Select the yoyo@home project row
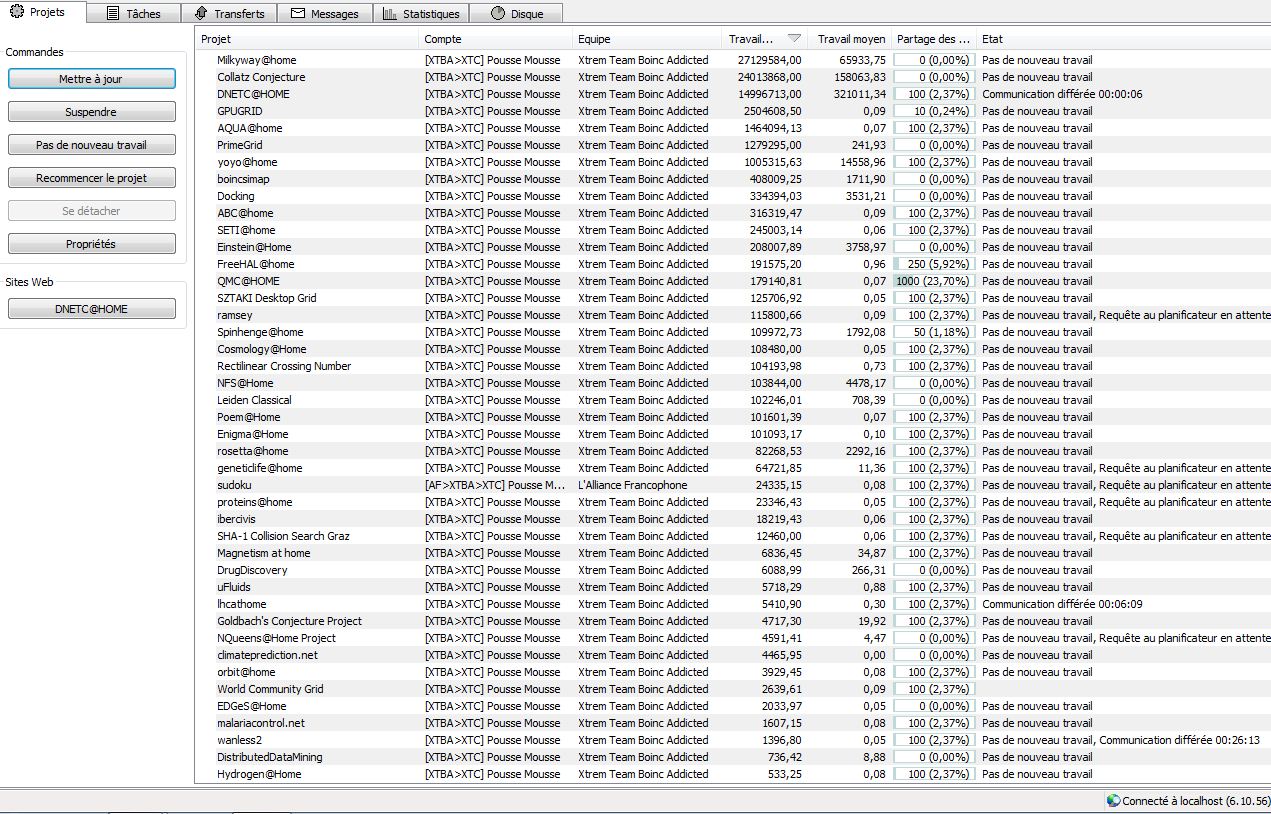The width and height of the screenshot is (1271, 814). pyautogui.click(x=733, y=162)
